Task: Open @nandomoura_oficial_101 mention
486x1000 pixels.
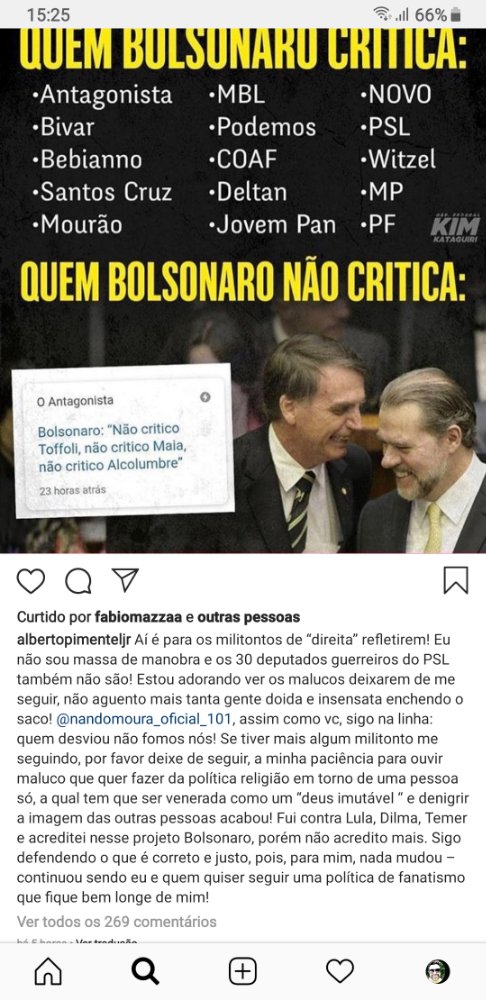Action: tap(145, 720)
